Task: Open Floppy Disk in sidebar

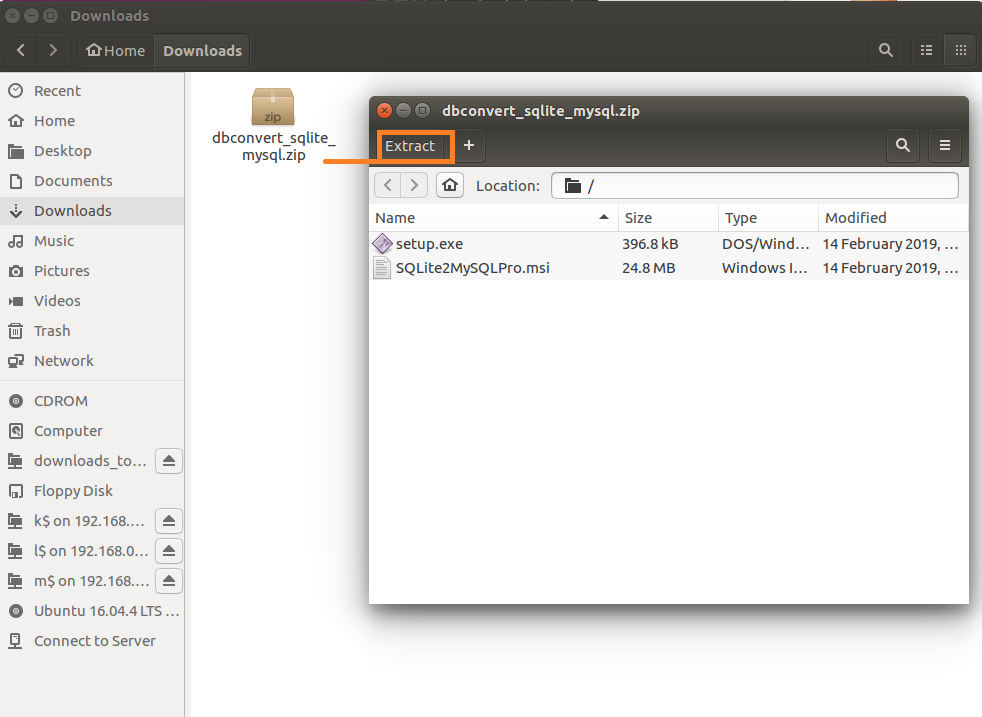Action: pyautogui.click(x=92, y=491)
